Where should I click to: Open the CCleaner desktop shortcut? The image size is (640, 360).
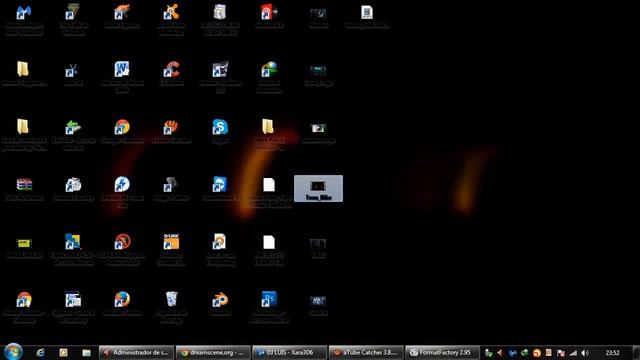pyautogui.click(x=171, y=69)
